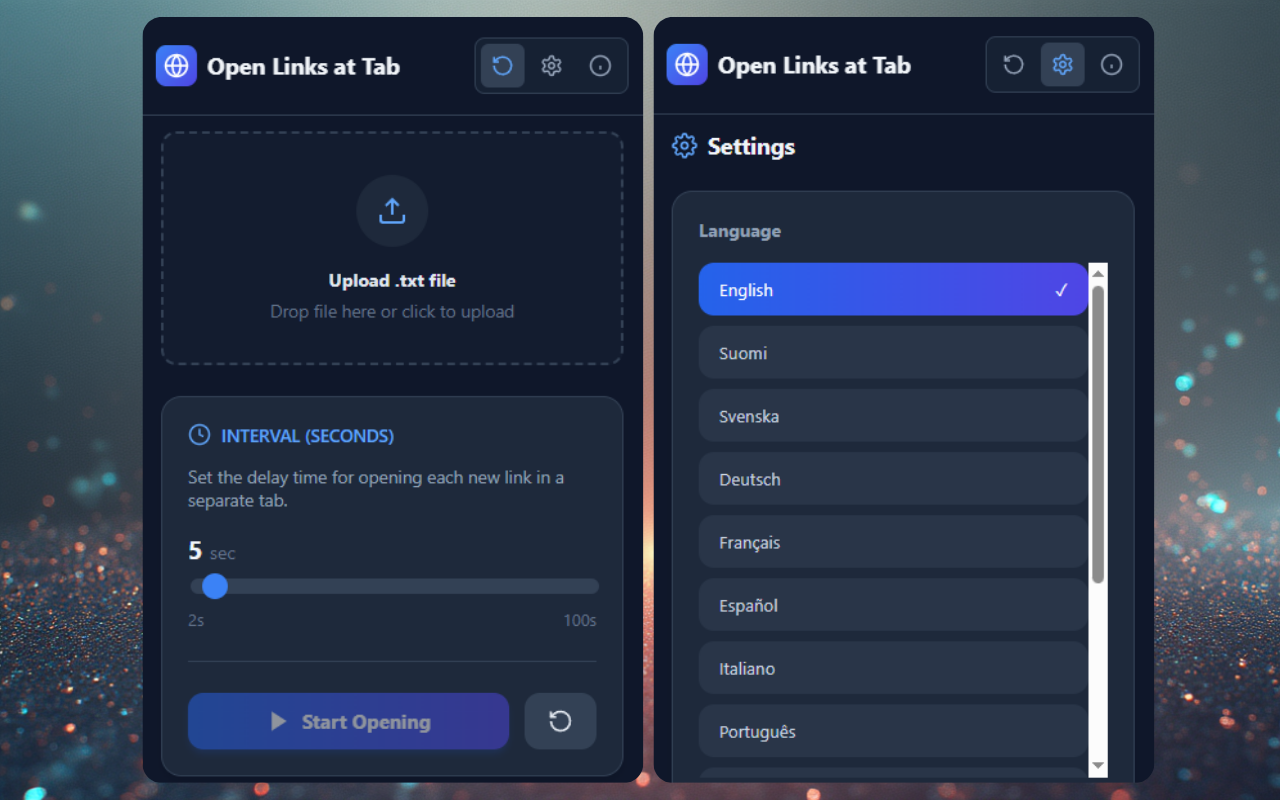Click the history icon in right panel header
Screen dimensions: 1280x800
tap(1014, 65)
